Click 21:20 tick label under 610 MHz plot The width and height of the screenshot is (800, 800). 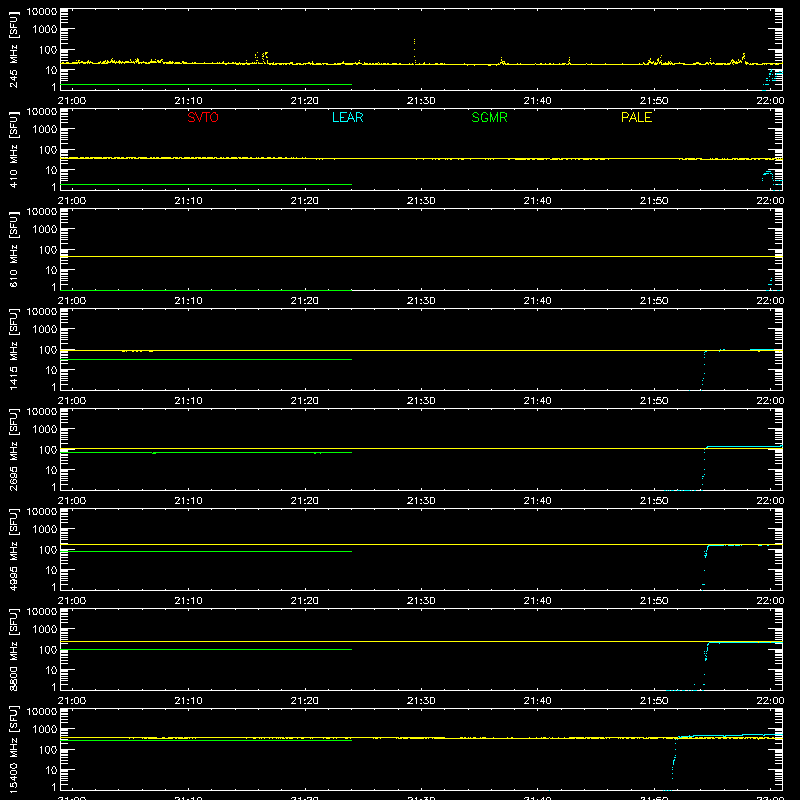click(x=305, y=301)
